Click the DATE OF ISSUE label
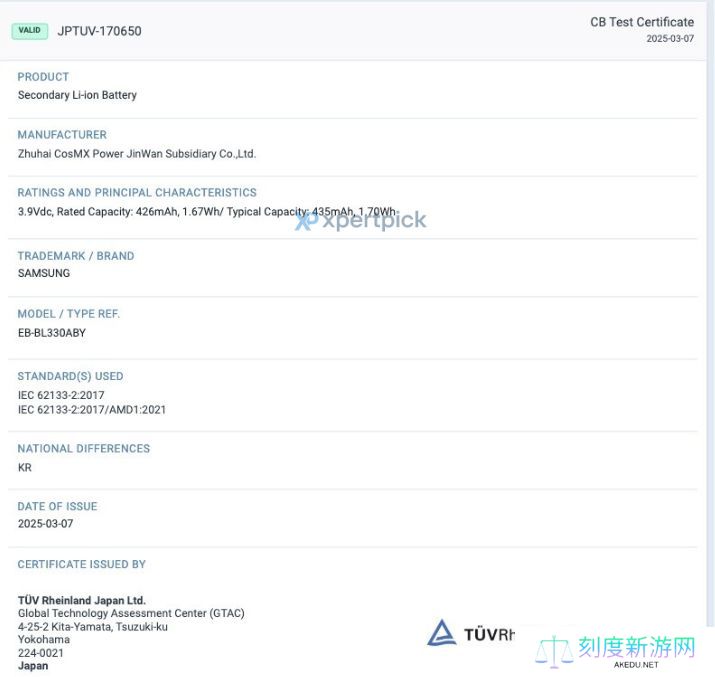715x677 pixels. 57,506
